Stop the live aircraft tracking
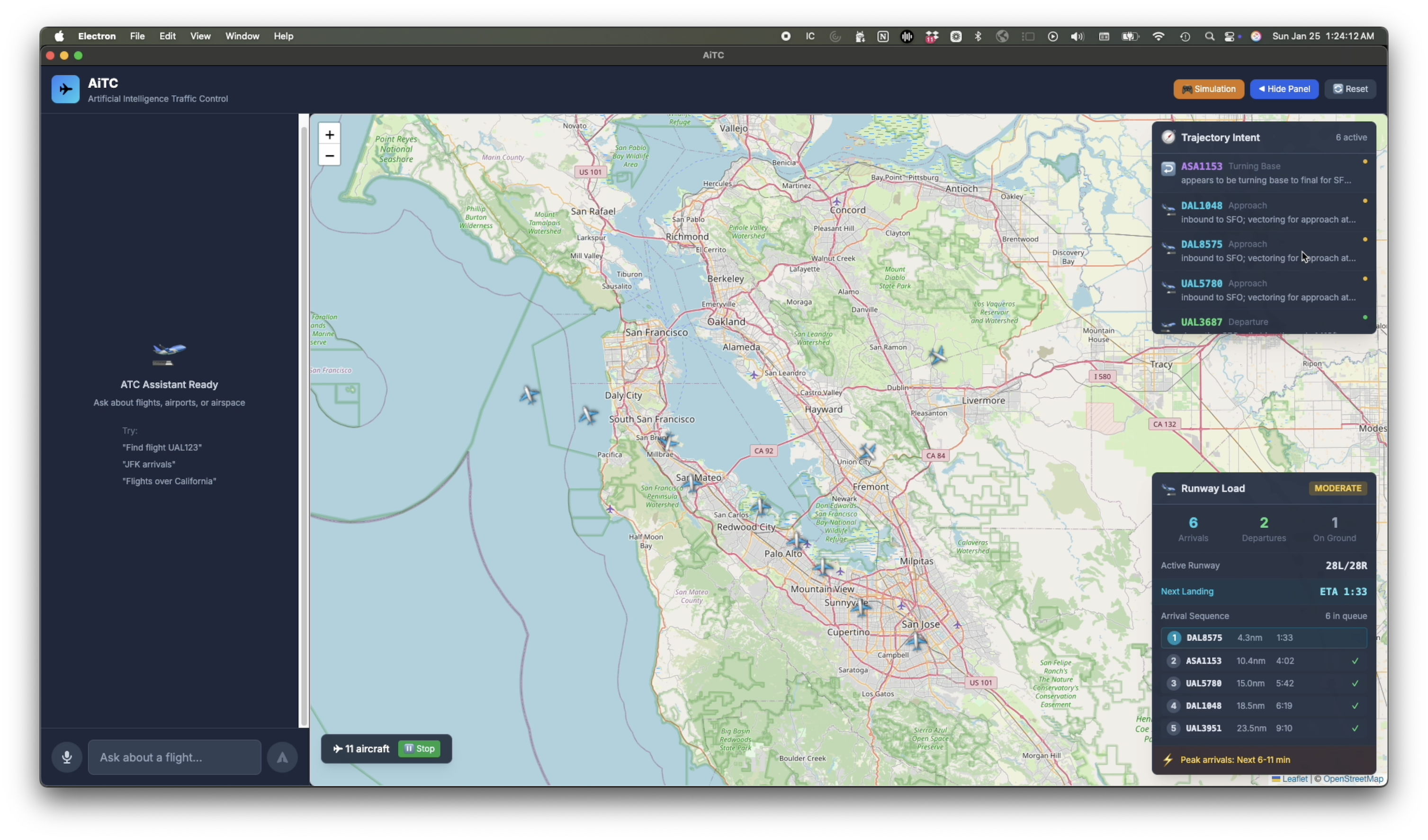This screenshot has height=840, width=1428. pos(419,748)
